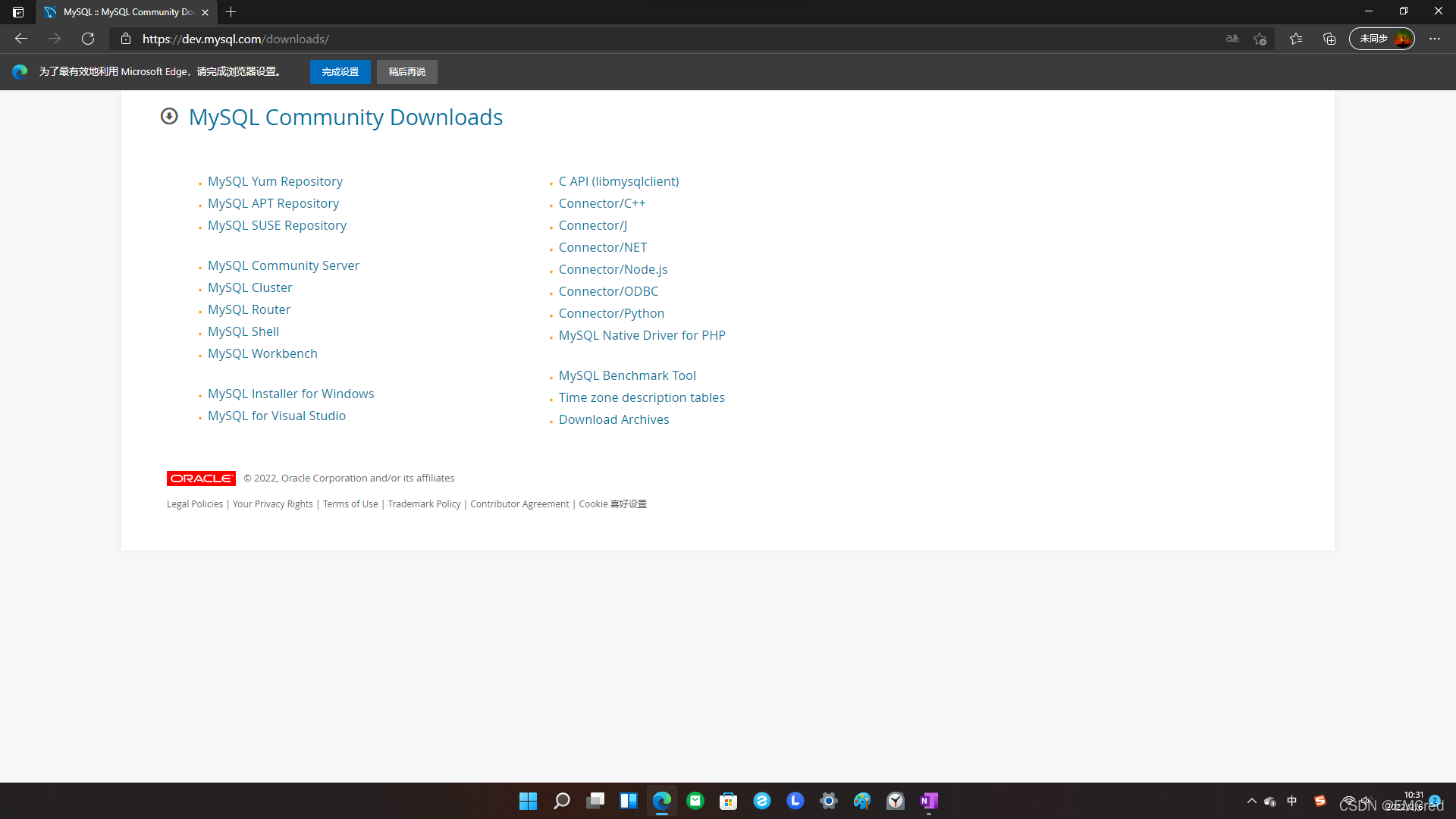1456x819 pixels.
Task: Click the browser refresh icon
Action: 88,39
